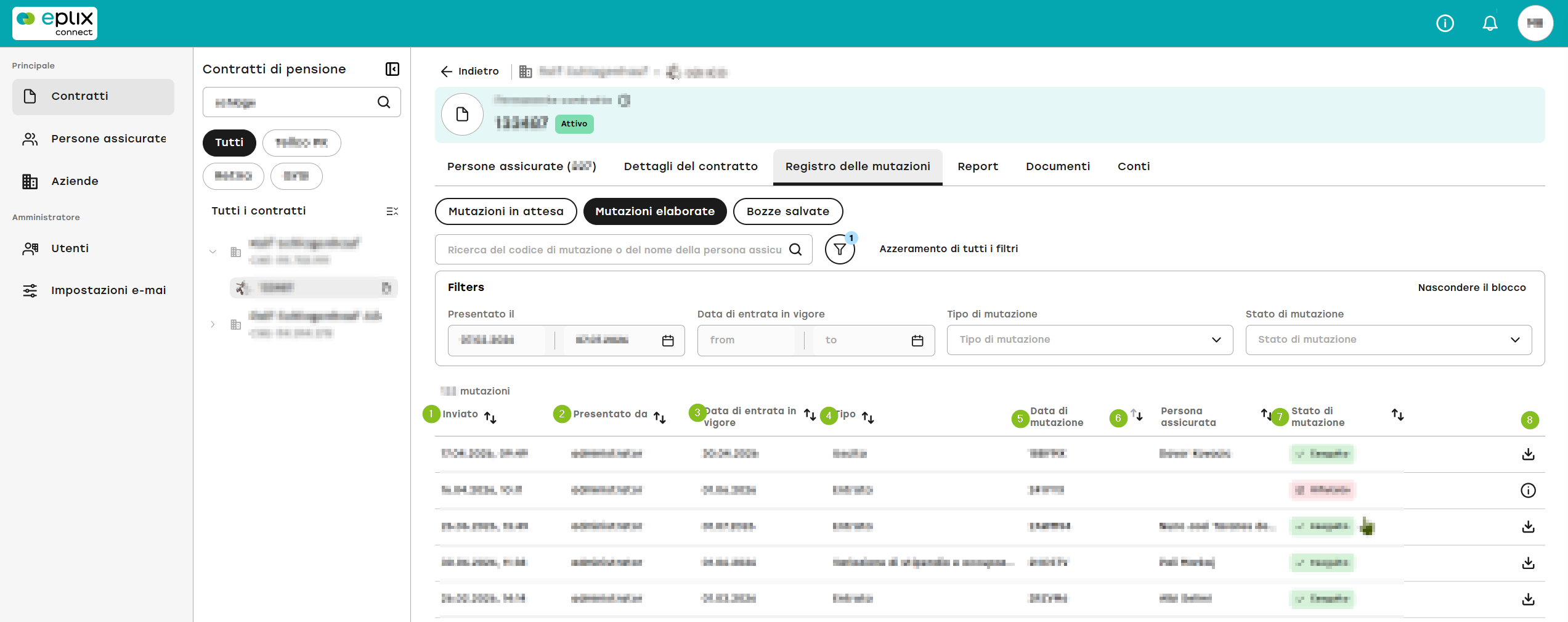Sort by Stato di mutazione column

point(1398,415)
